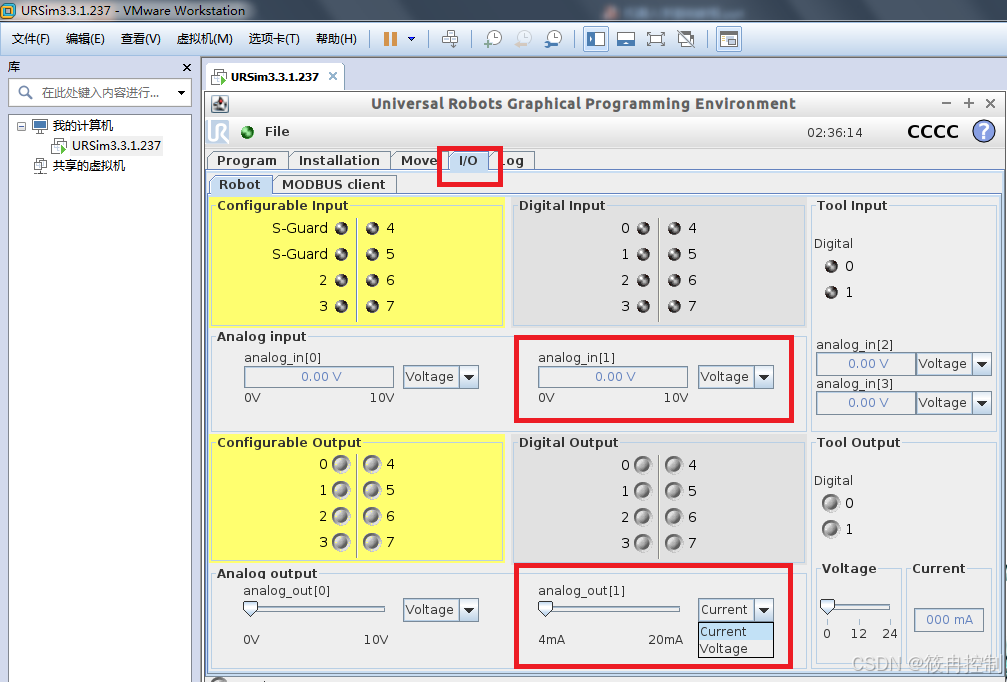Click the analog_out[1] Current combo box
The width and height of the screenshot is (1007, 682).
click(x=735, y=610)
